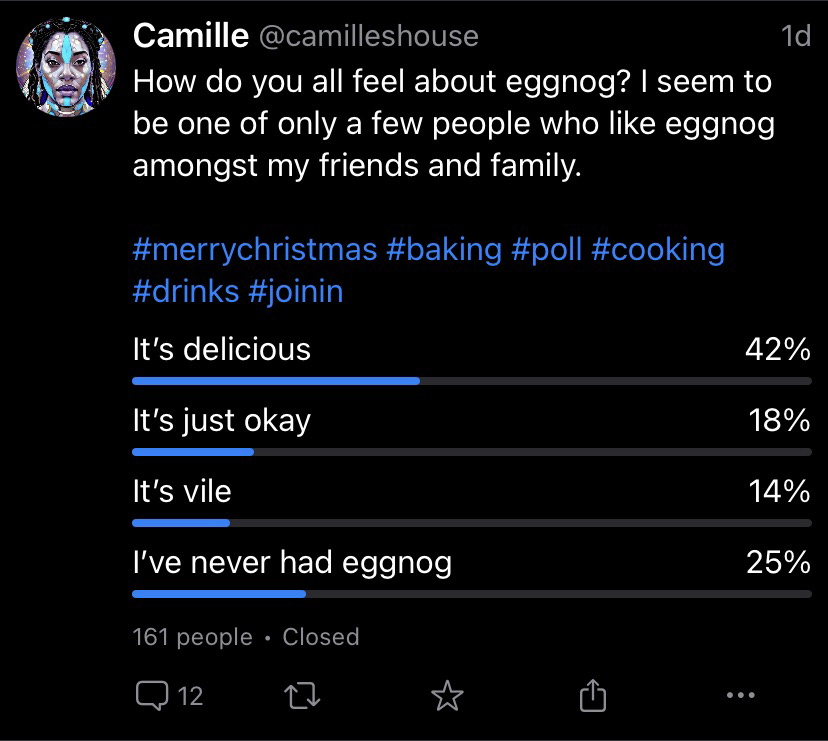The image size is (828, 741).
Task: Open the reply comment icon
Action: (152, 695)
